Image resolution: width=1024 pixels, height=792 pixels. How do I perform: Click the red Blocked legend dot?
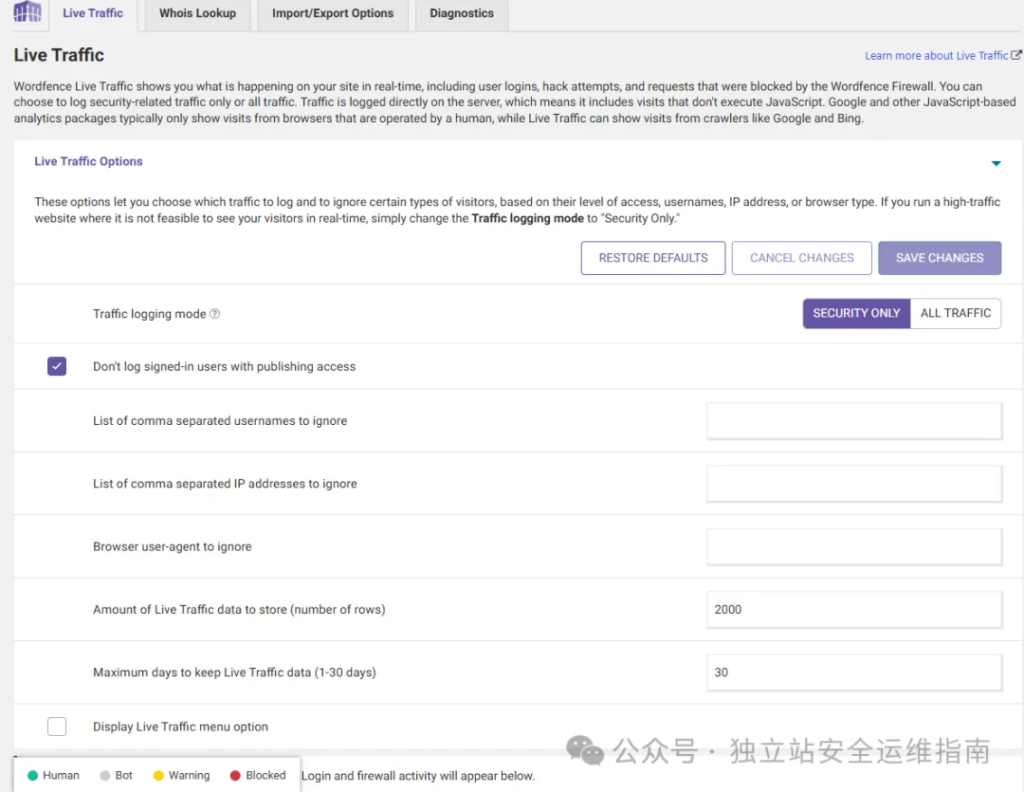click(x=235, y=776)
